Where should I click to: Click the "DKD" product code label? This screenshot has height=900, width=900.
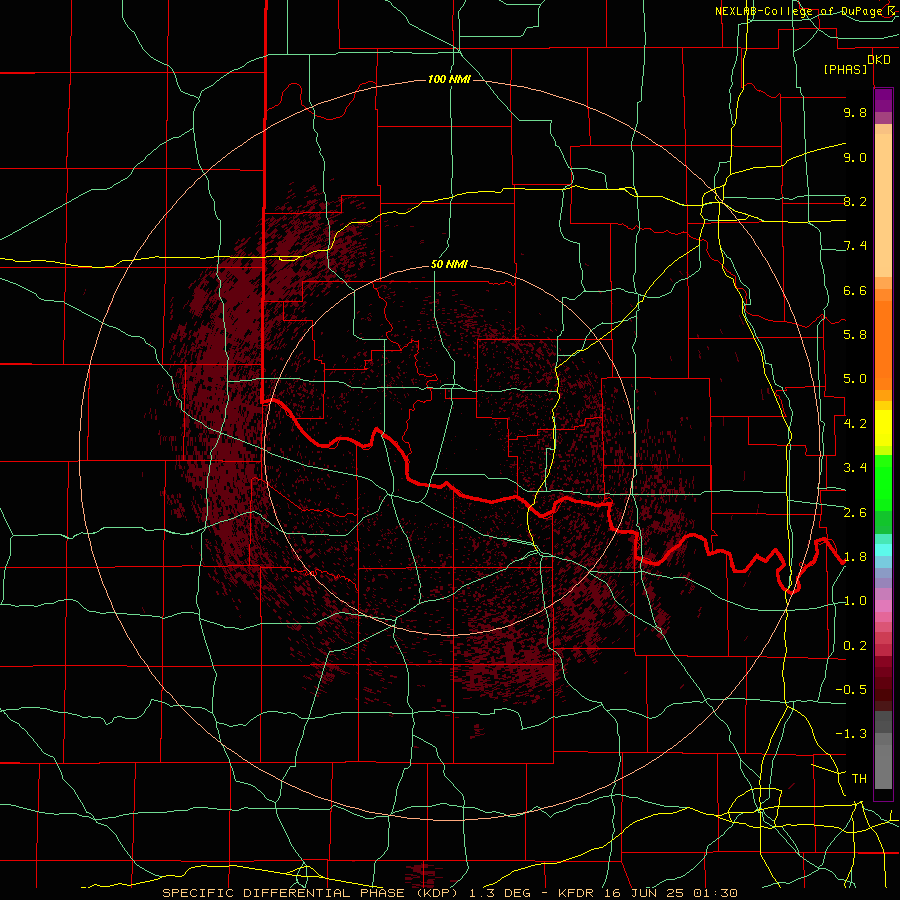click(x=879, y=60)
